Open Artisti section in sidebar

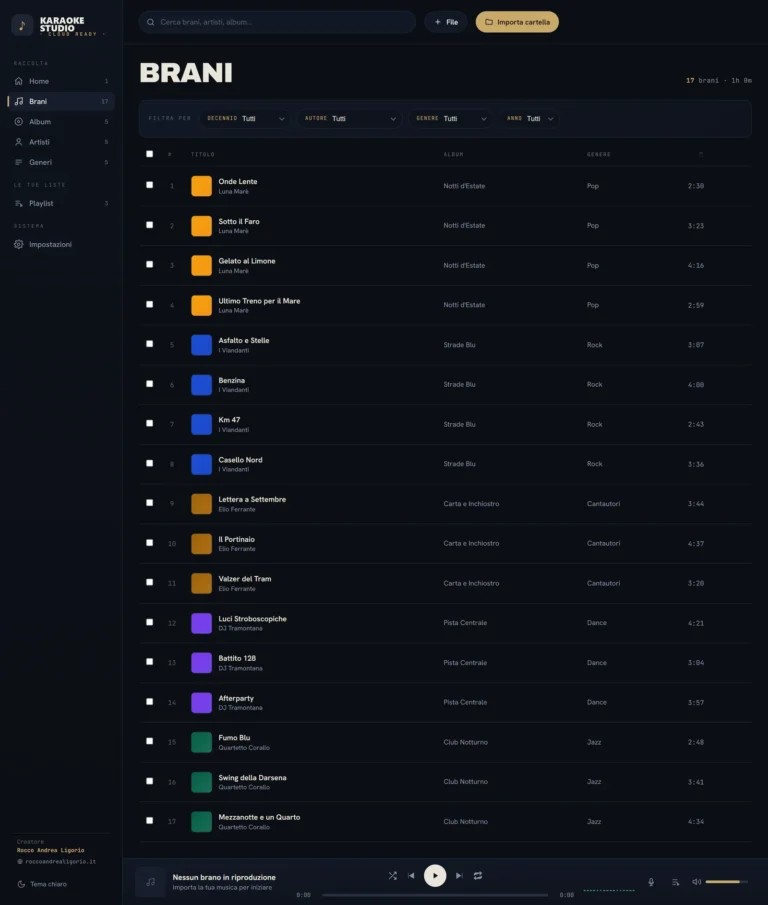[61, 142]
